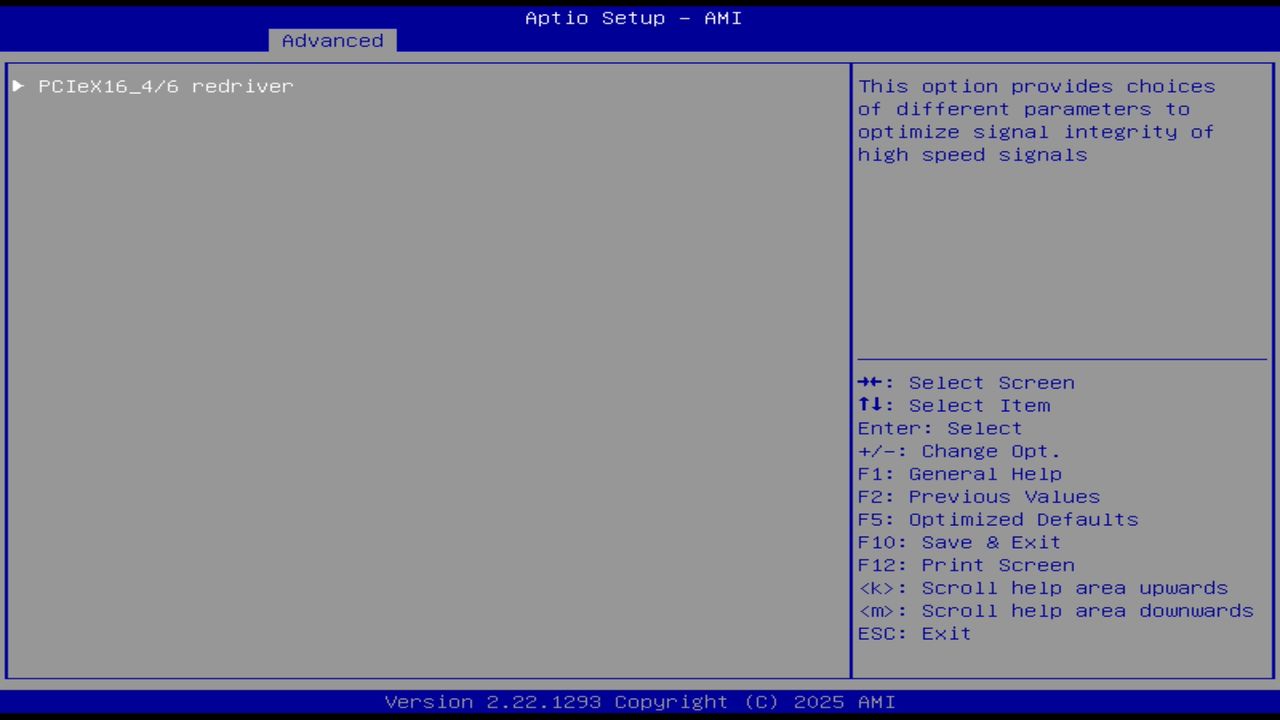Click F10 Save & Exit option
Screen dimensions: 1280x720
click(958, 542)
